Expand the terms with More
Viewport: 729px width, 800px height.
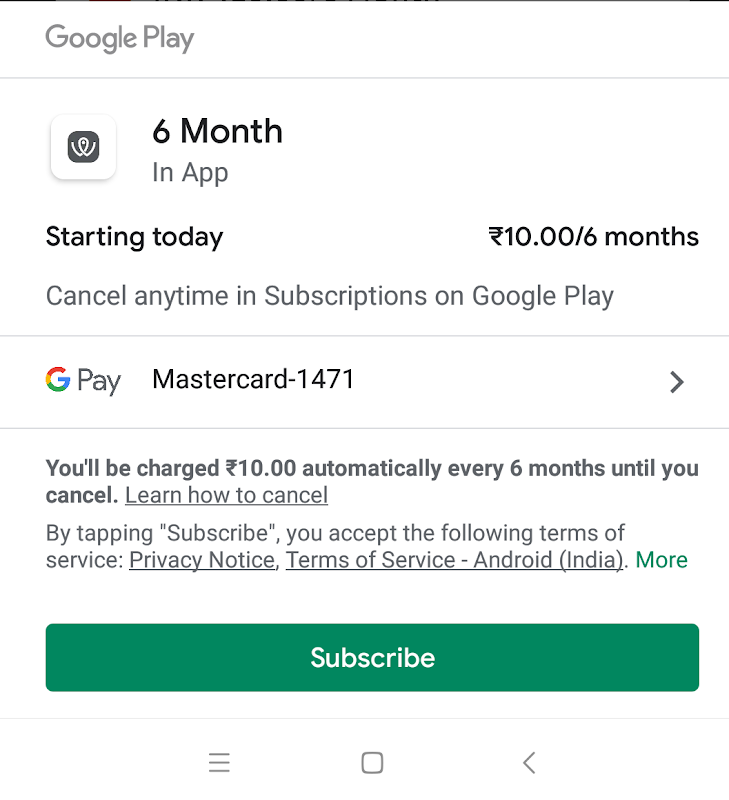click(661, 560)
